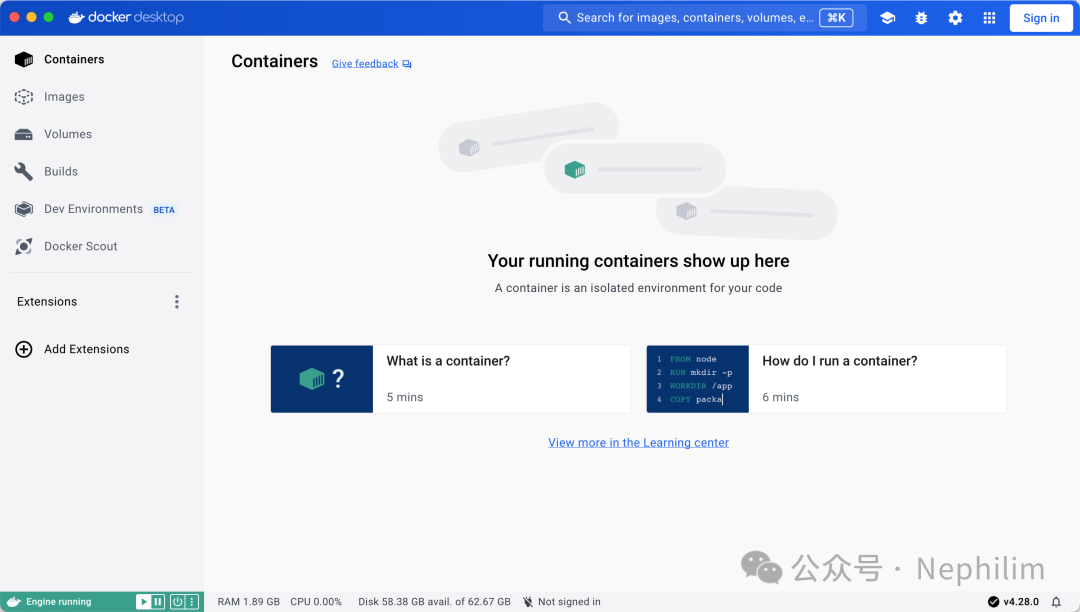Open the What is a container card

pyautogui.click(x=450, y=379)
